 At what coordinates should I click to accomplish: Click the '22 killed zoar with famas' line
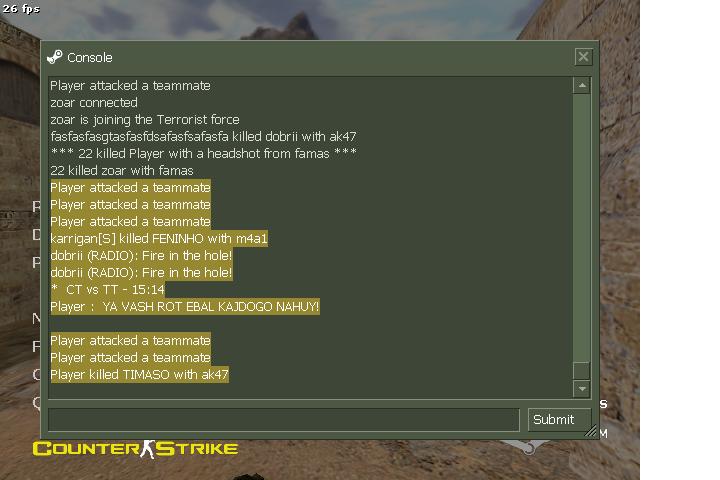click(x=122, y=170)
